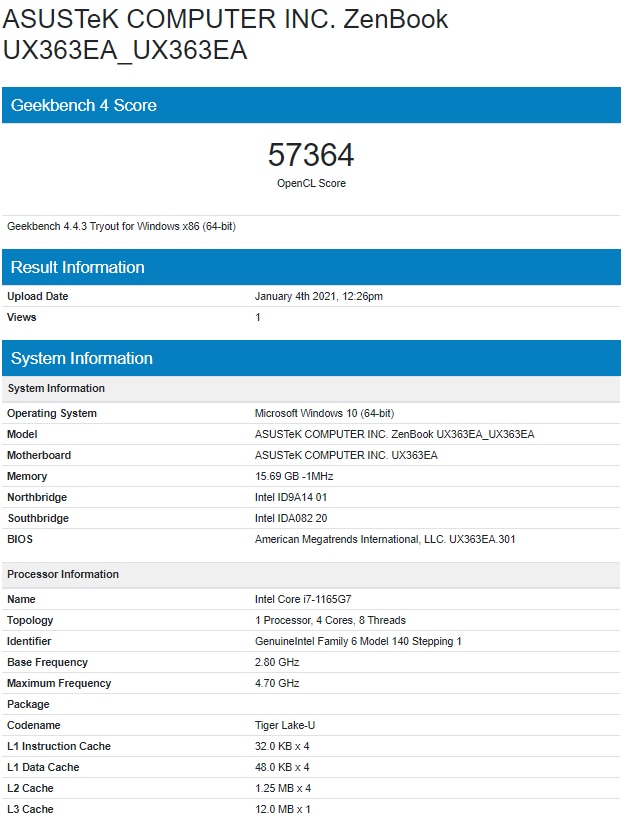The width and height of the screenshot is (623, 825).
Task: Select American Megatrends UX363EA.301 value
Action: [x=385, y=539]
